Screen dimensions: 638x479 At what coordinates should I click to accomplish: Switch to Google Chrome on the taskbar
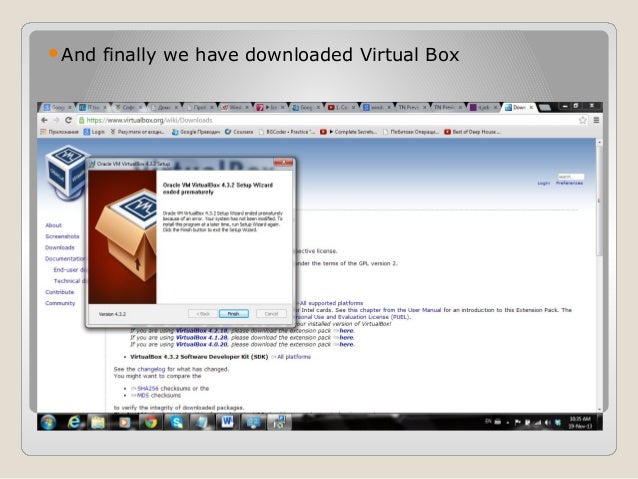pos(151,422)
